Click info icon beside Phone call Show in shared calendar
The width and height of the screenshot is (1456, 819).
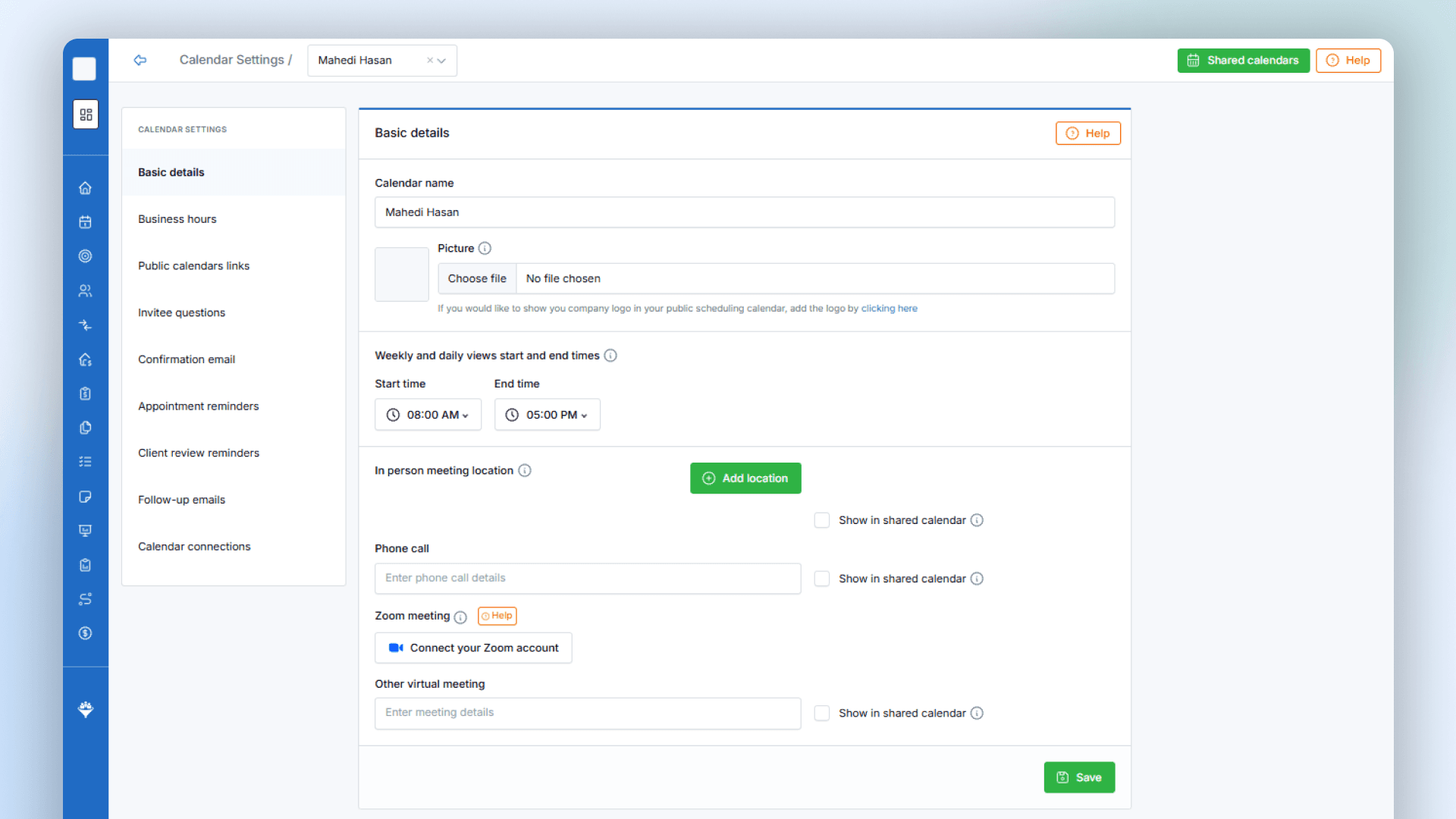pos(977,579)
